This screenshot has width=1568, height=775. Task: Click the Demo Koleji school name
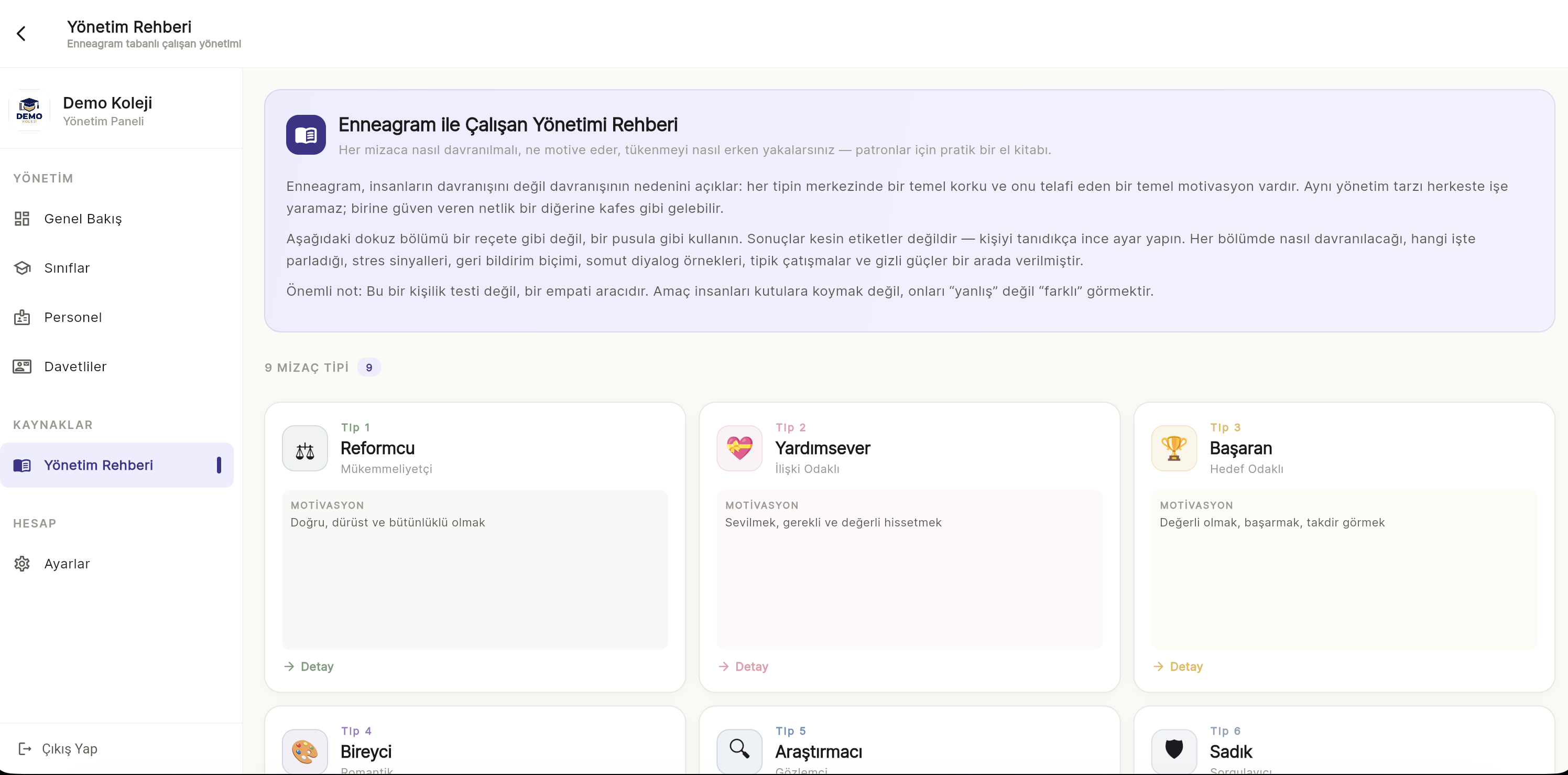pos(108,103)
